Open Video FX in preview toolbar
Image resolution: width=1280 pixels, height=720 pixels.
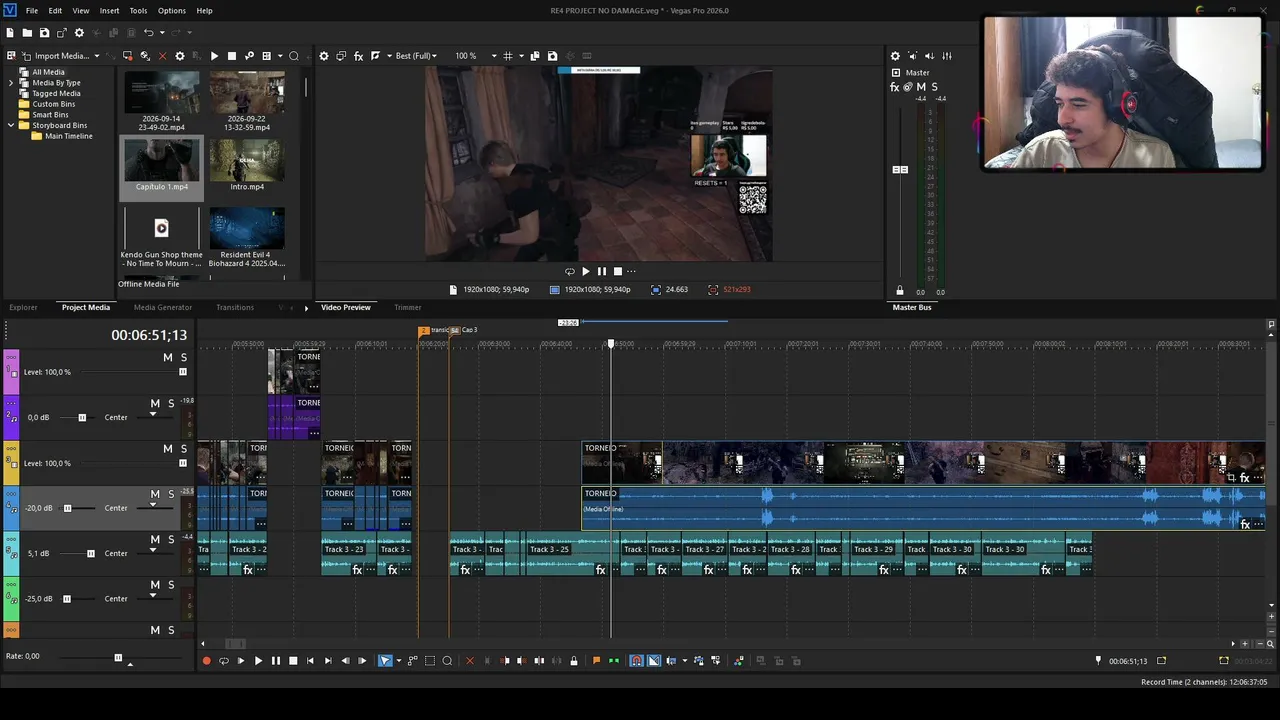click(x=358, y=56)
